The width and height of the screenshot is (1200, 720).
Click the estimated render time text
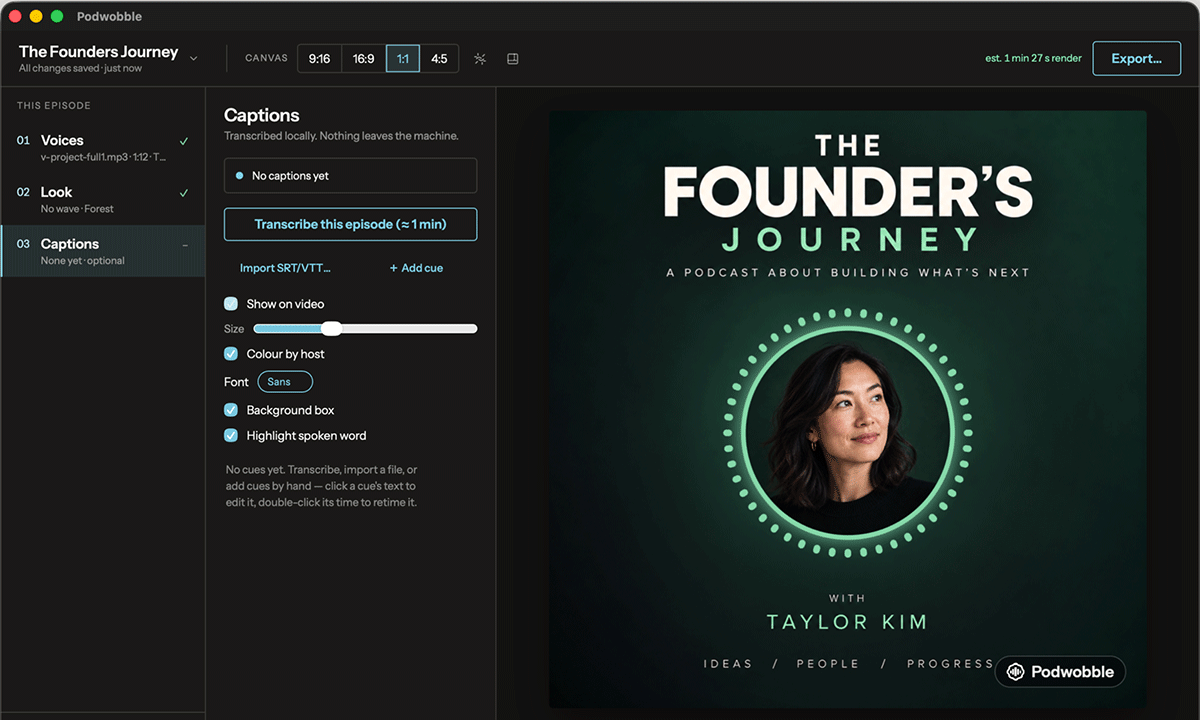coord(1033,59)
